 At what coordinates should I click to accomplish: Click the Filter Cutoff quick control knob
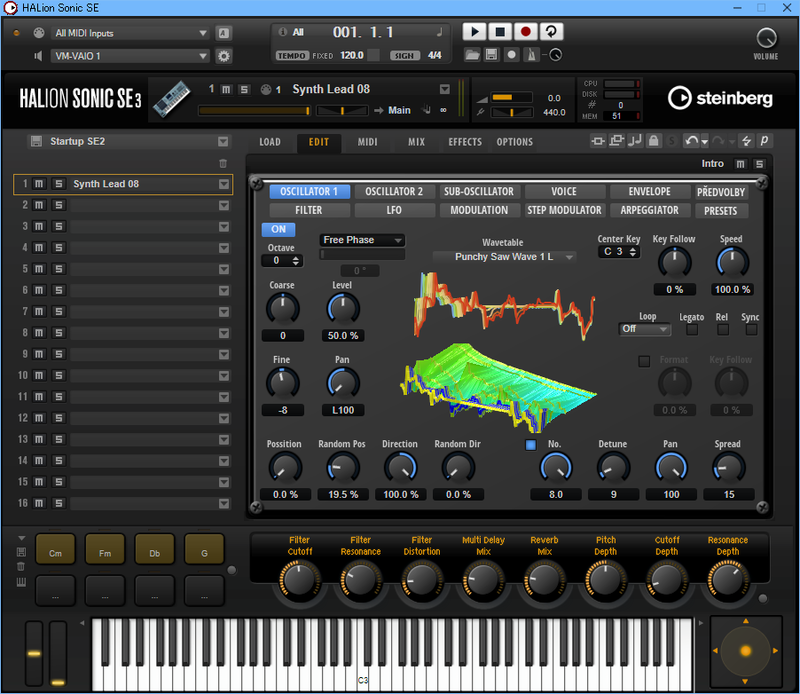[x=299, y=581]
